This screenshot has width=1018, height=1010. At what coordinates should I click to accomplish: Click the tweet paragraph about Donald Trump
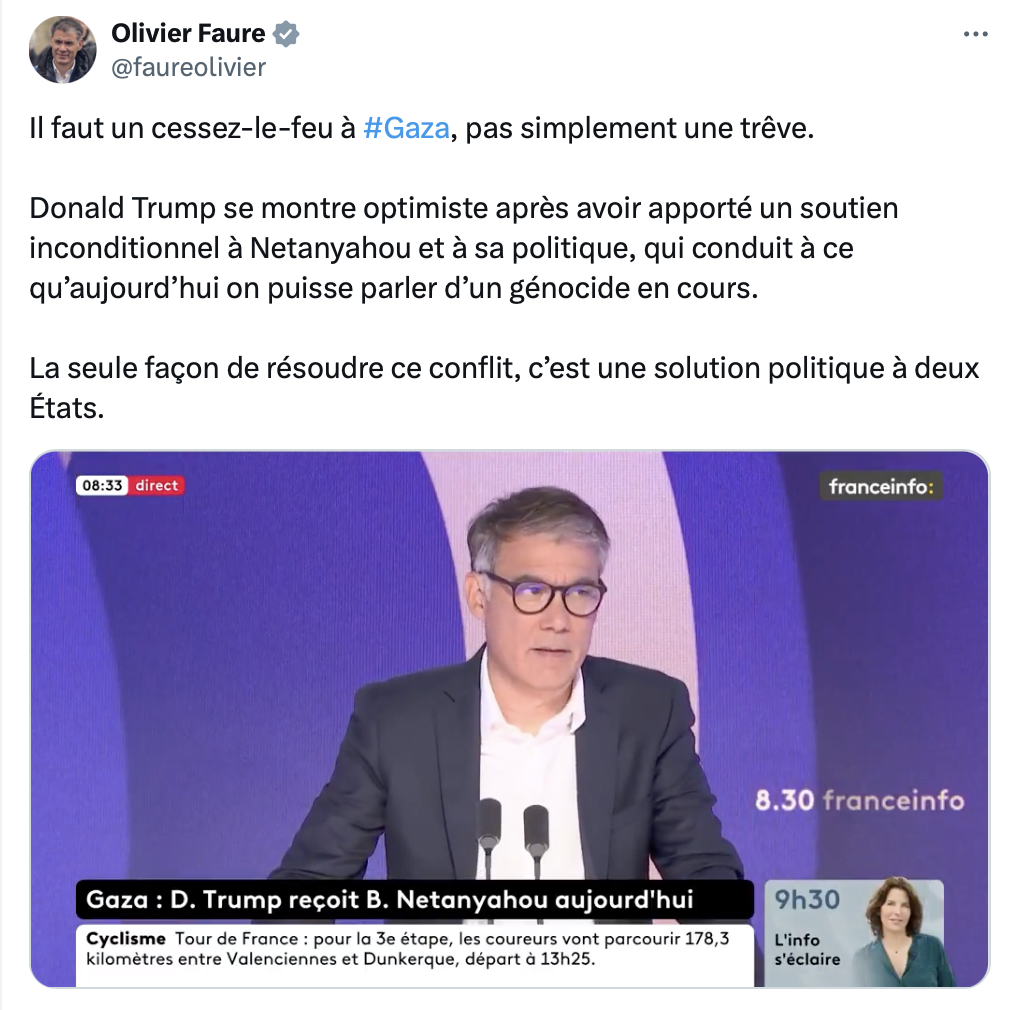point(464,248)
